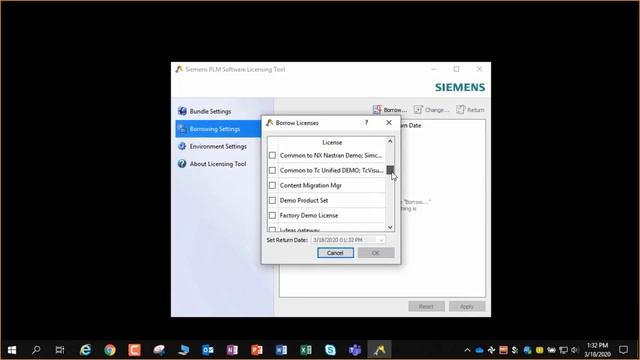Image resolution: width=640 pixels, height=360 pixels.
Task: Check the Factory Demo License box
Action: click(272, 215)
